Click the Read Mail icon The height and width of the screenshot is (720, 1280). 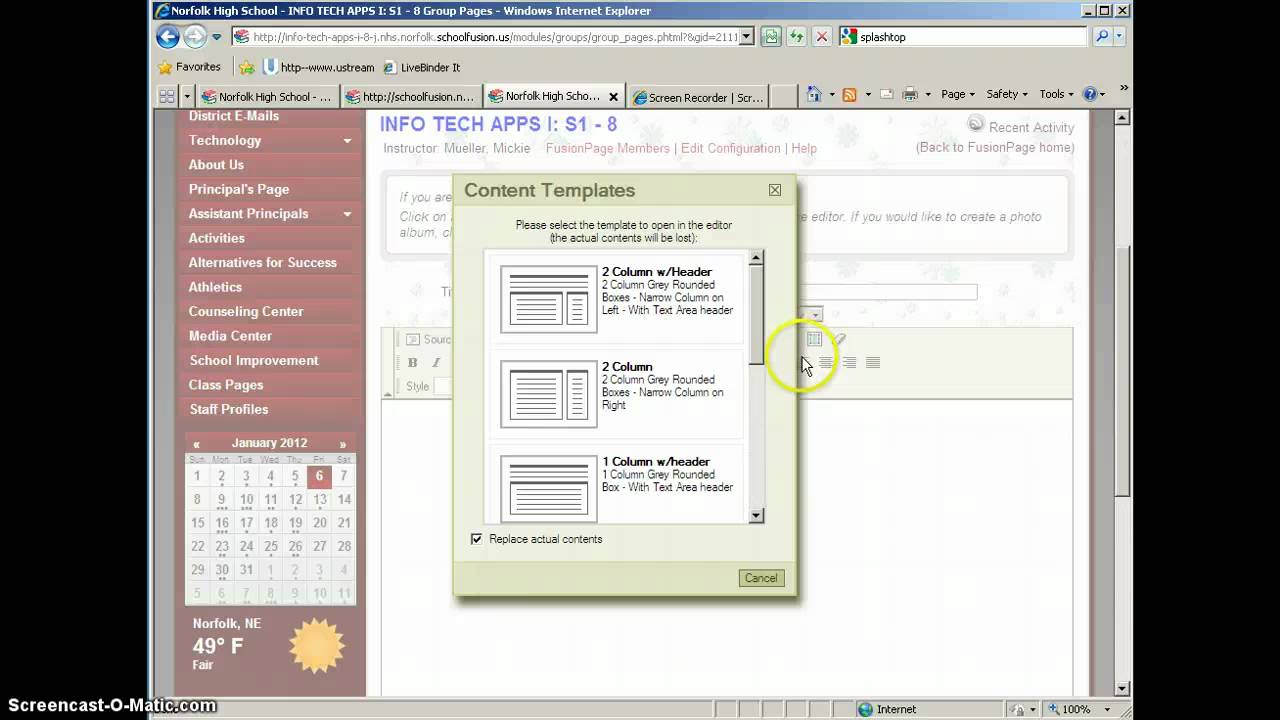coord(885,94)
